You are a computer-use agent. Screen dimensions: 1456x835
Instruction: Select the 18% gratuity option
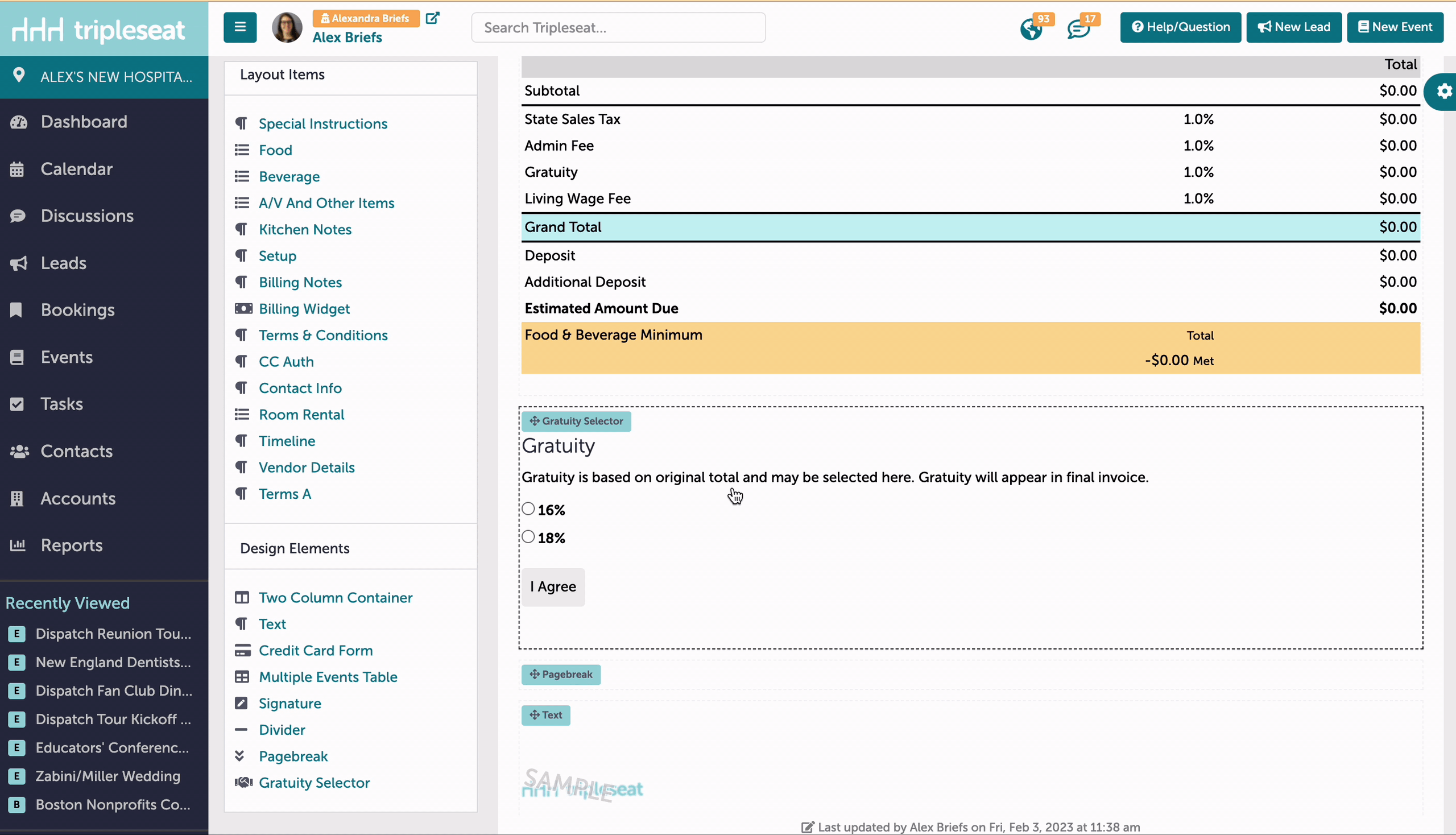point(528,537)
